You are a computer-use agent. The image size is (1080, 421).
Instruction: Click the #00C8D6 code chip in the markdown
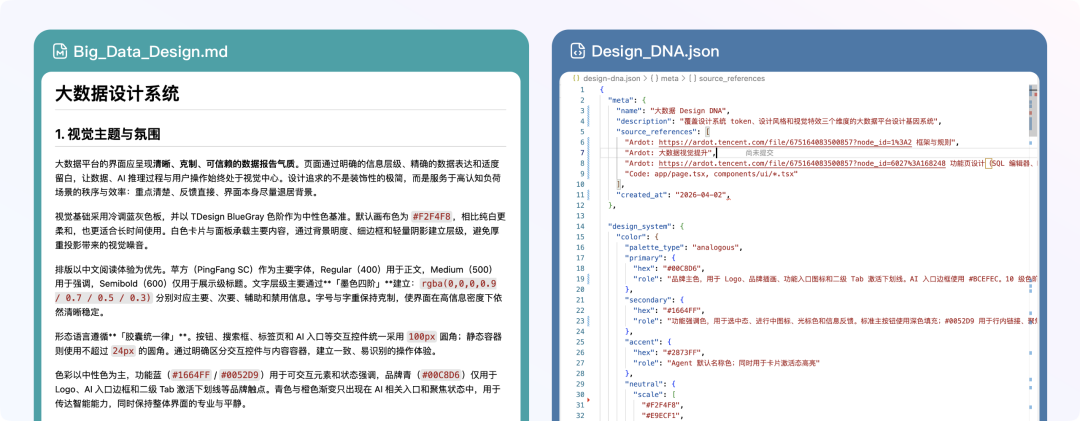point(443,376)
